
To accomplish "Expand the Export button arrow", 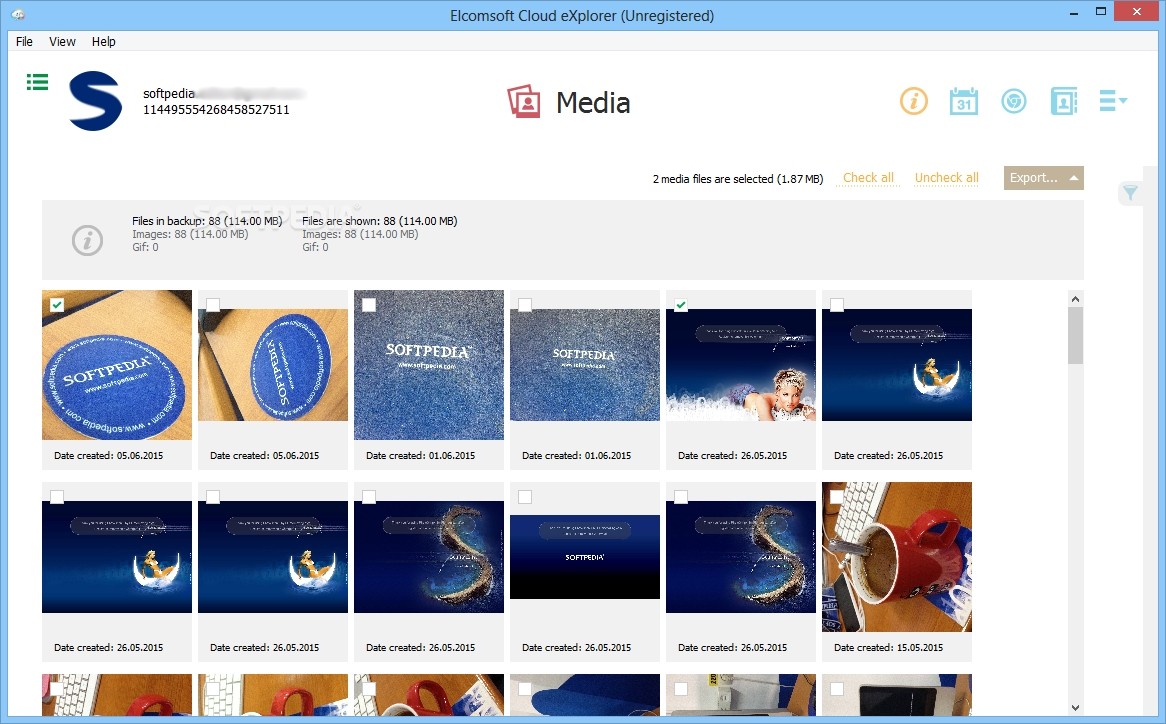I will tap(1074, 178).
